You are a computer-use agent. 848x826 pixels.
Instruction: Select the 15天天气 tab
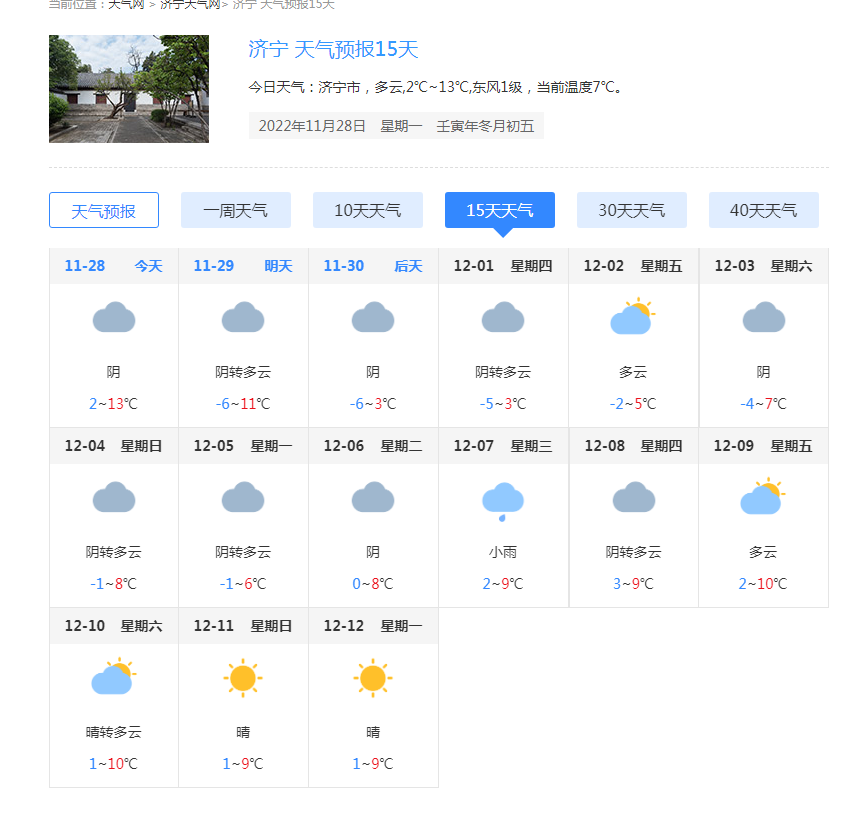pos(500,210)
